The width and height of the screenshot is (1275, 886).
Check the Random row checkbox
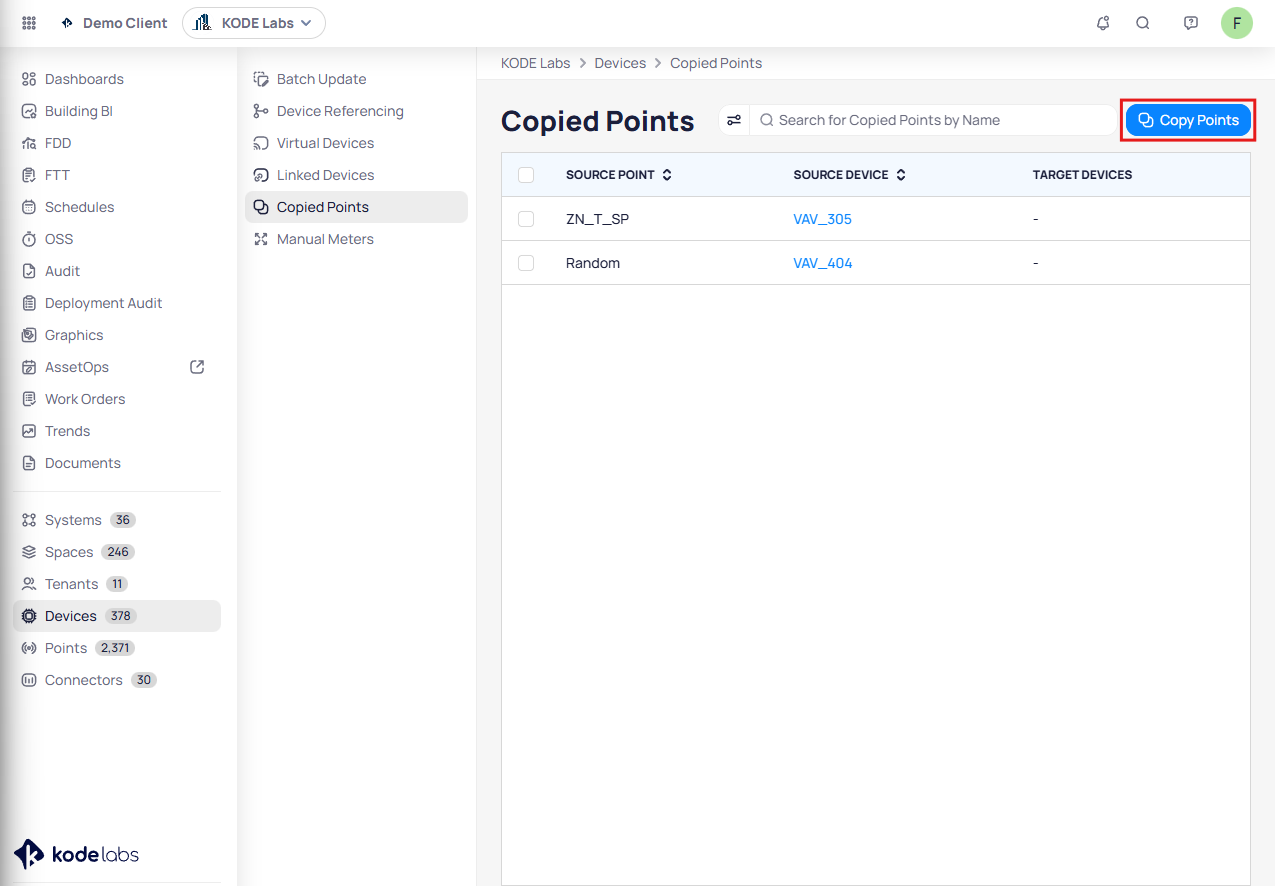click(x=526, y=263)
